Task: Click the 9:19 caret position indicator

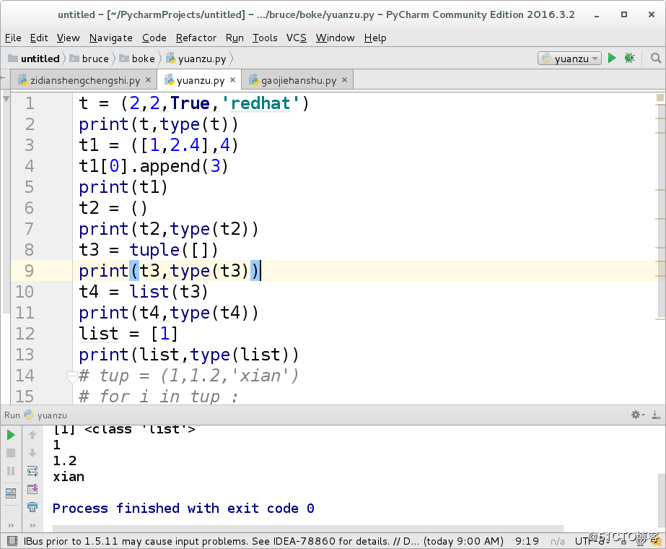Action: tap(527, 541)
